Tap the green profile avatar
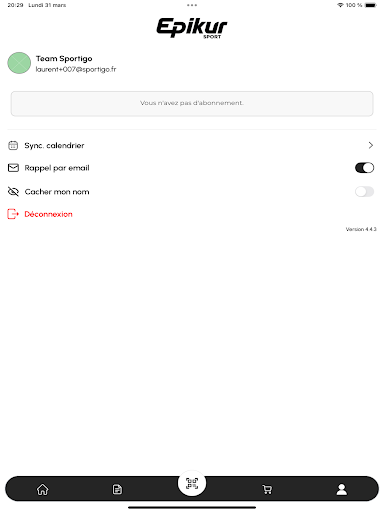 tap(19, 63)
